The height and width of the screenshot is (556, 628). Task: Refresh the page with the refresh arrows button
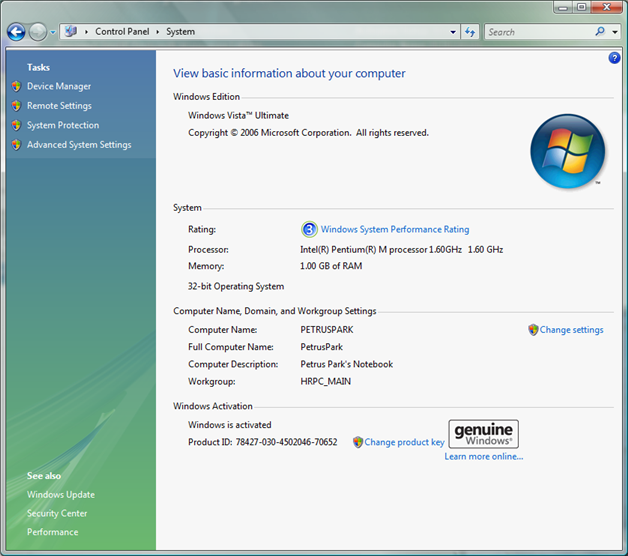click(470, 32)
